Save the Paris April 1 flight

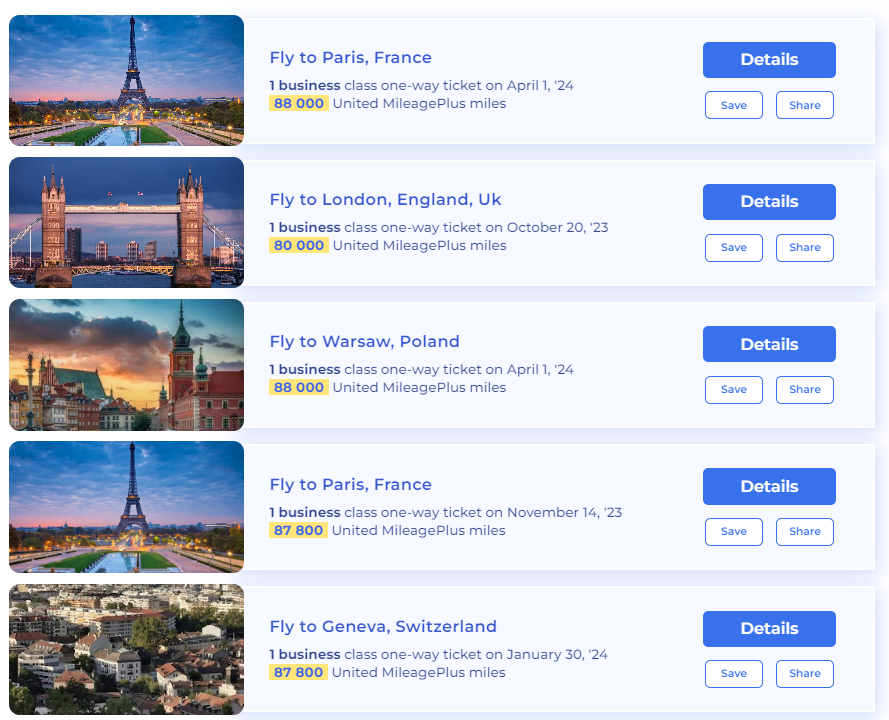(x=733, y=105)
